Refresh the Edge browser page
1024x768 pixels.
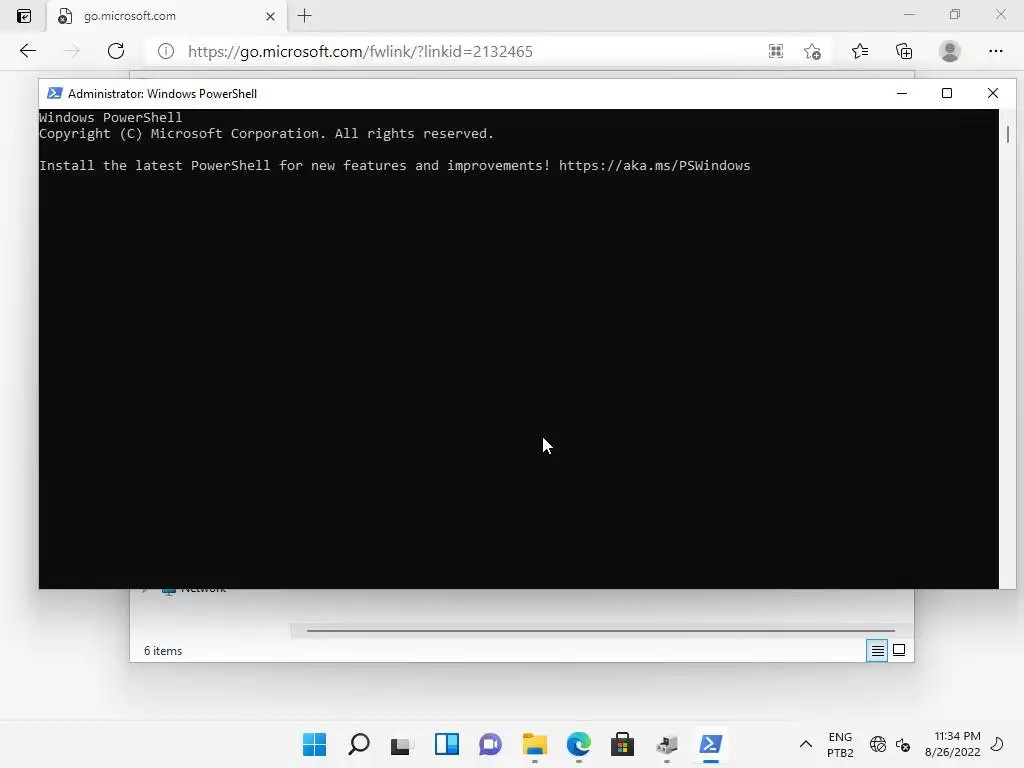click(x=116, y=51)
